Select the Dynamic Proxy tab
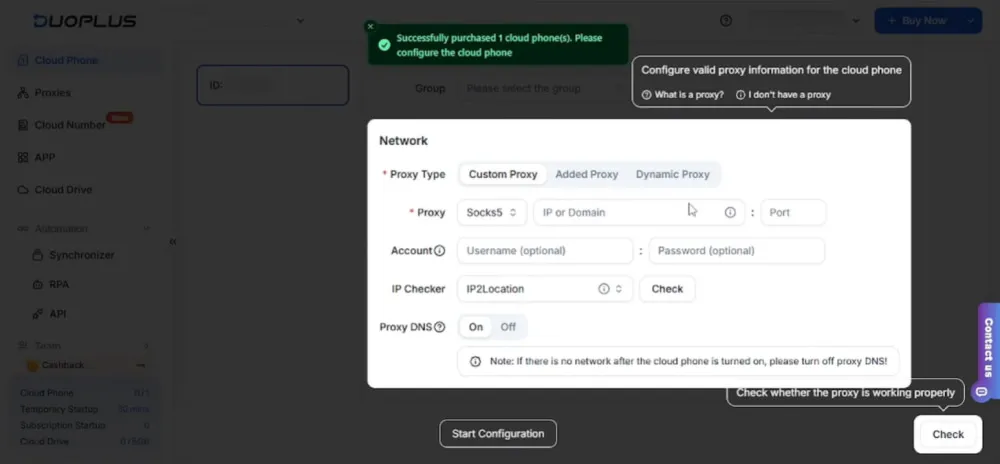 click(x=673, y=174)
